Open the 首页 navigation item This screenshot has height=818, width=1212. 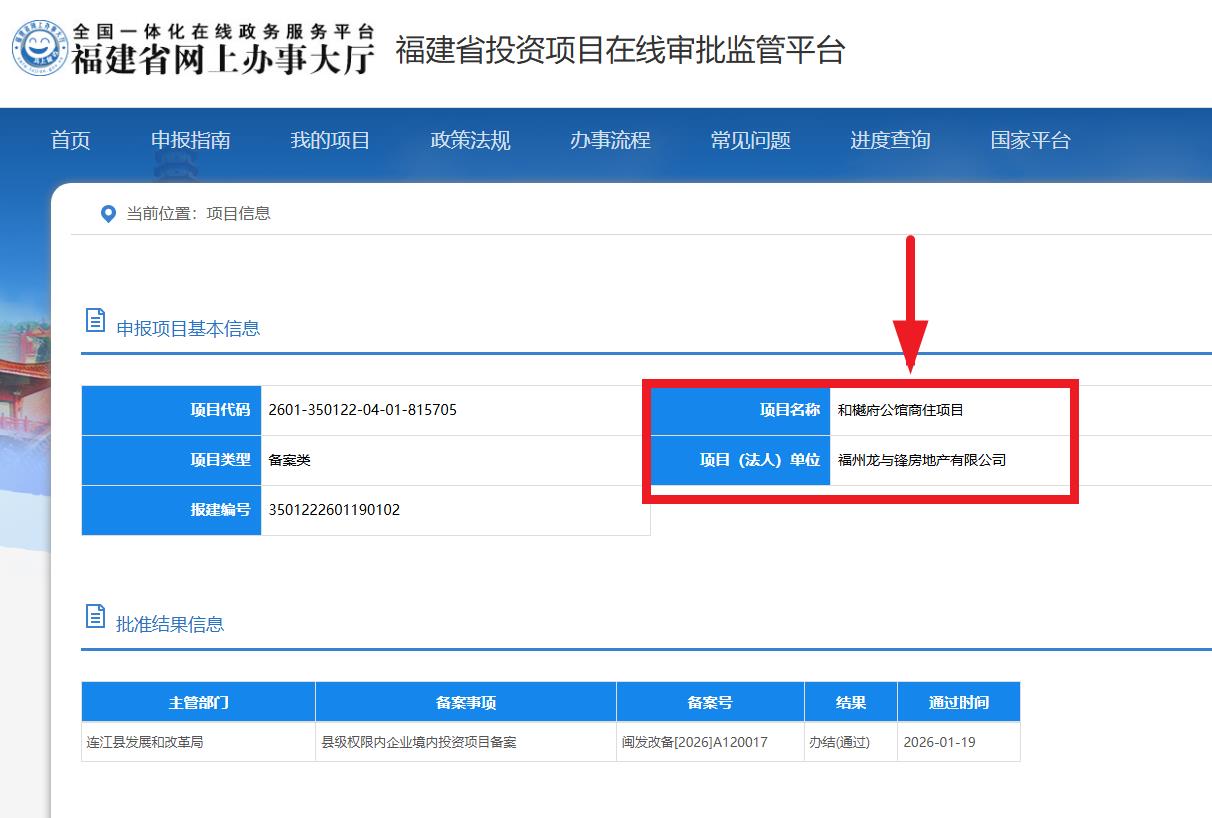coord(70,140)
